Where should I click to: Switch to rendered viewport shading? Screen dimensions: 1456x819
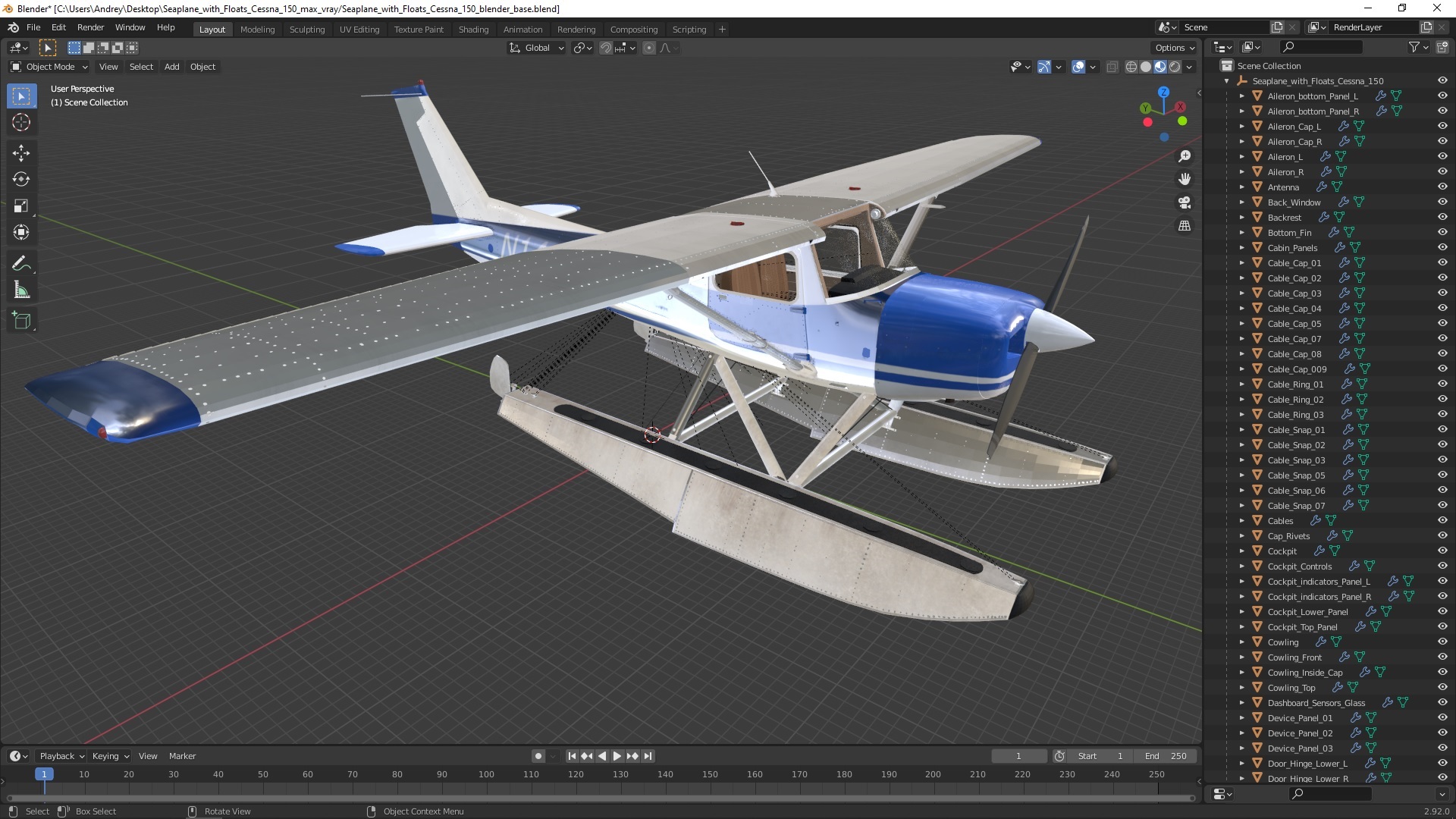pyautogui.click(x=1175, y=67)
